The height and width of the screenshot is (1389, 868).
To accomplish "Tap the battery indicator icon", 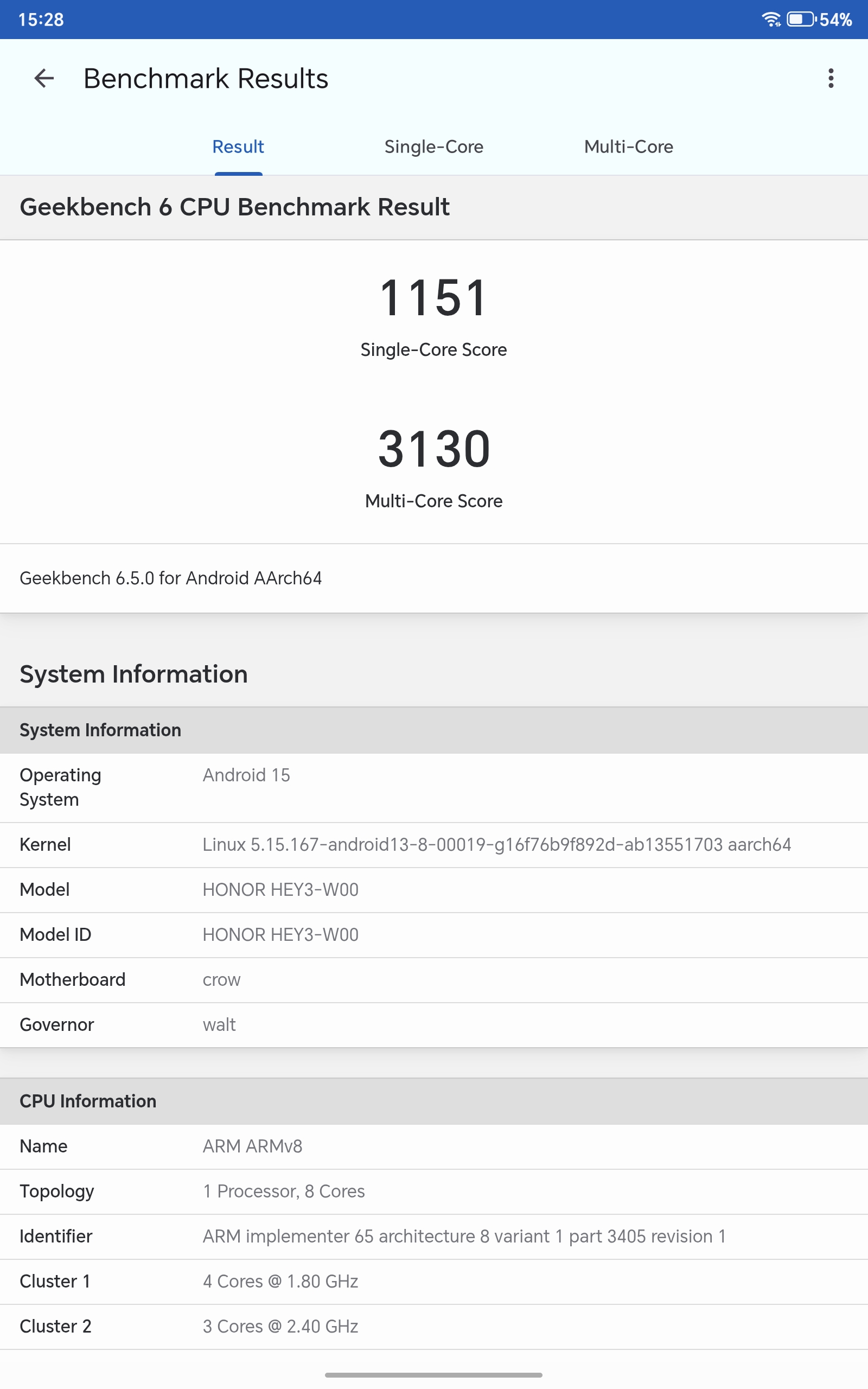I will pyautogui.click(x=801, y=20).
